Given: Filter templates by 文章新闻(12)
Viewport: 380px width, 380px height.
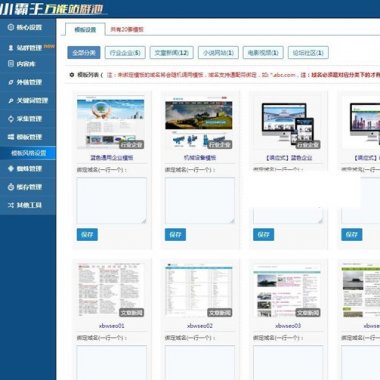Looking at the screenshot, I should coord(172,53).
